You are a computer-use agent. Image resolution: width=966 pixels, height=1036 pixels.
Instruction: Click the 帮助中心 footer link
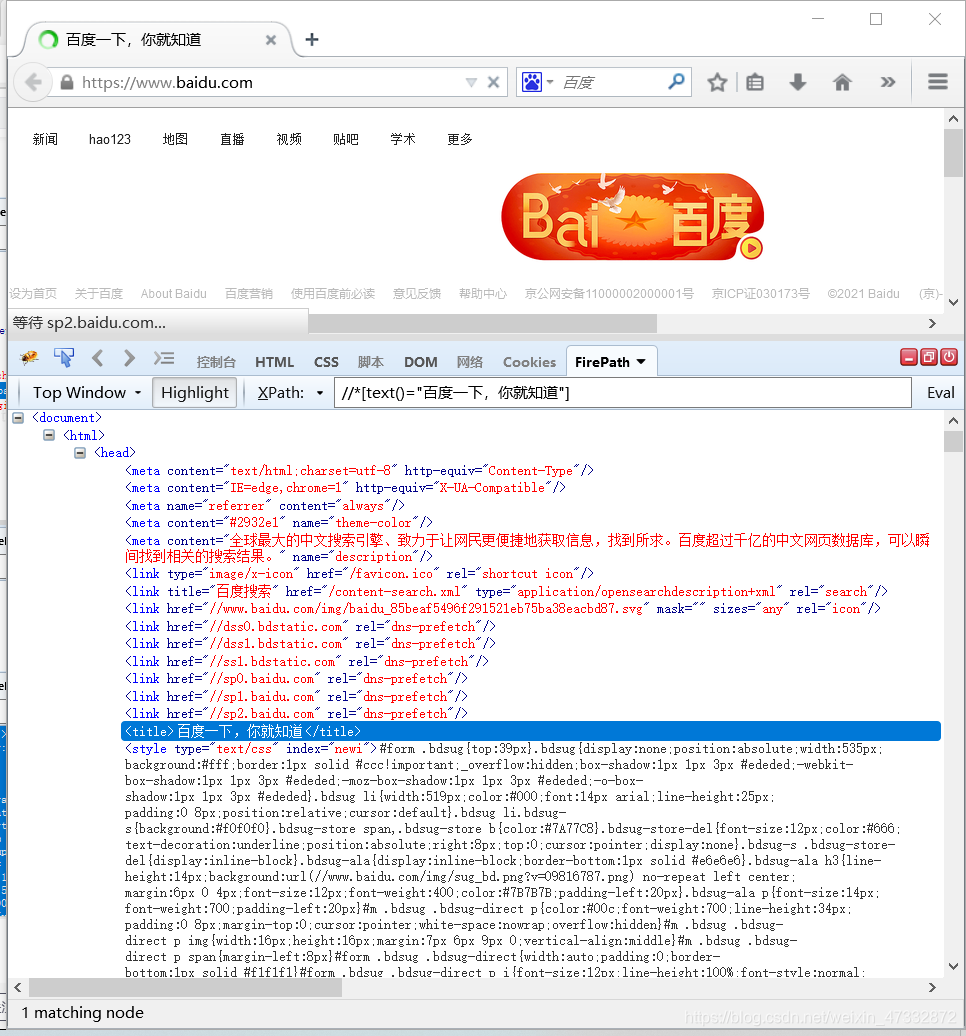pyautogui.click(x=483, y=294)
